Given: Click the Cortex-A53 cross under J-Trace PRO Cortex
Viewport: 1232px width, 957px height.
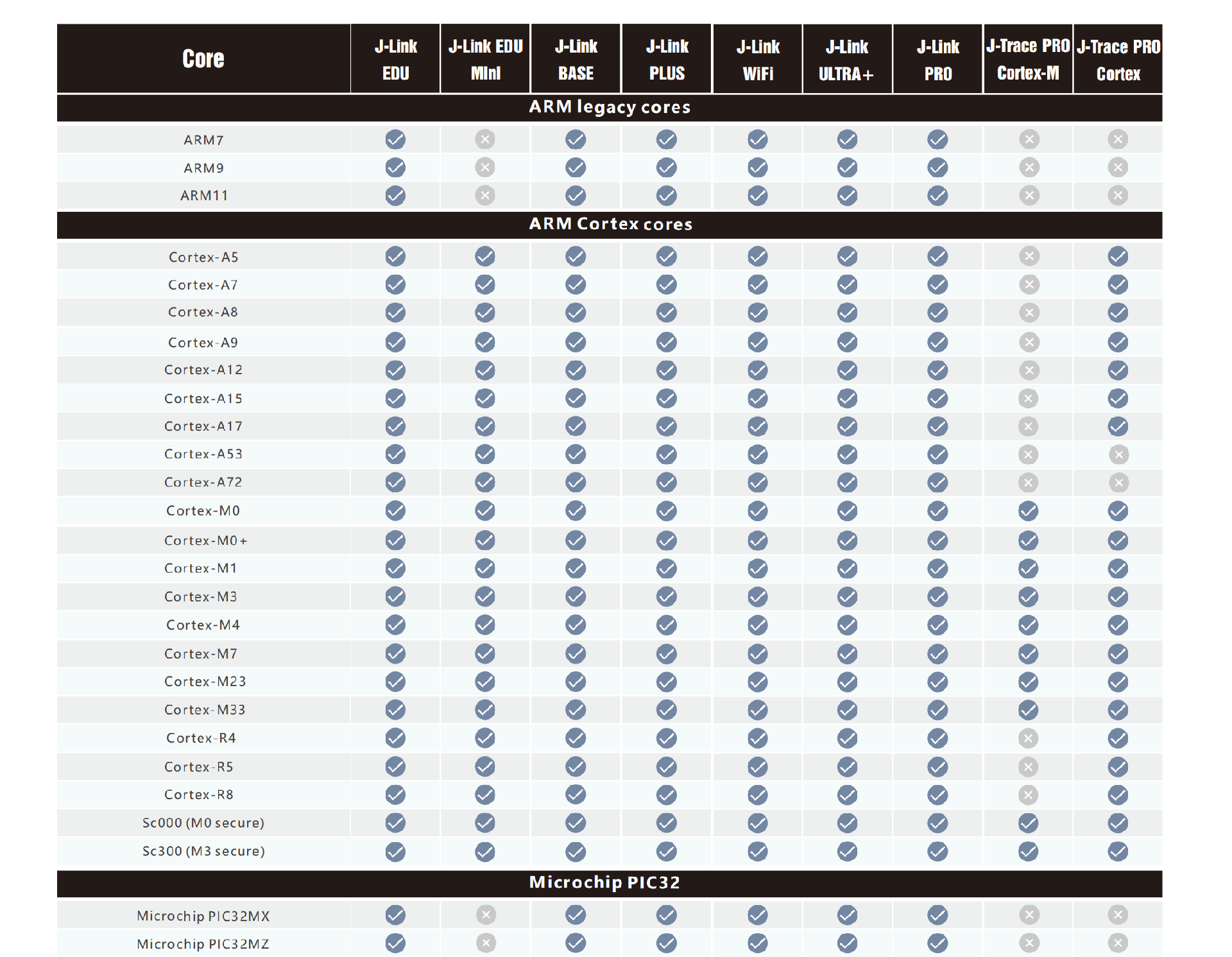Looking at the screenshot, I should (1119, 454).
